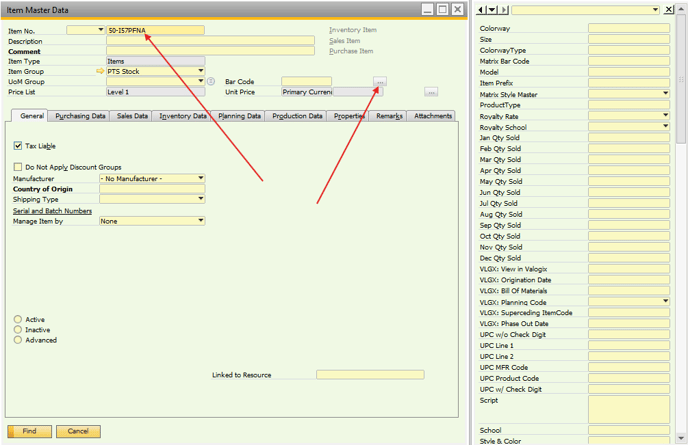Screen dimensions: 688x445
Task: Click the UoM Group info icon
Action: pyautogui.click(x=211, y=81)
